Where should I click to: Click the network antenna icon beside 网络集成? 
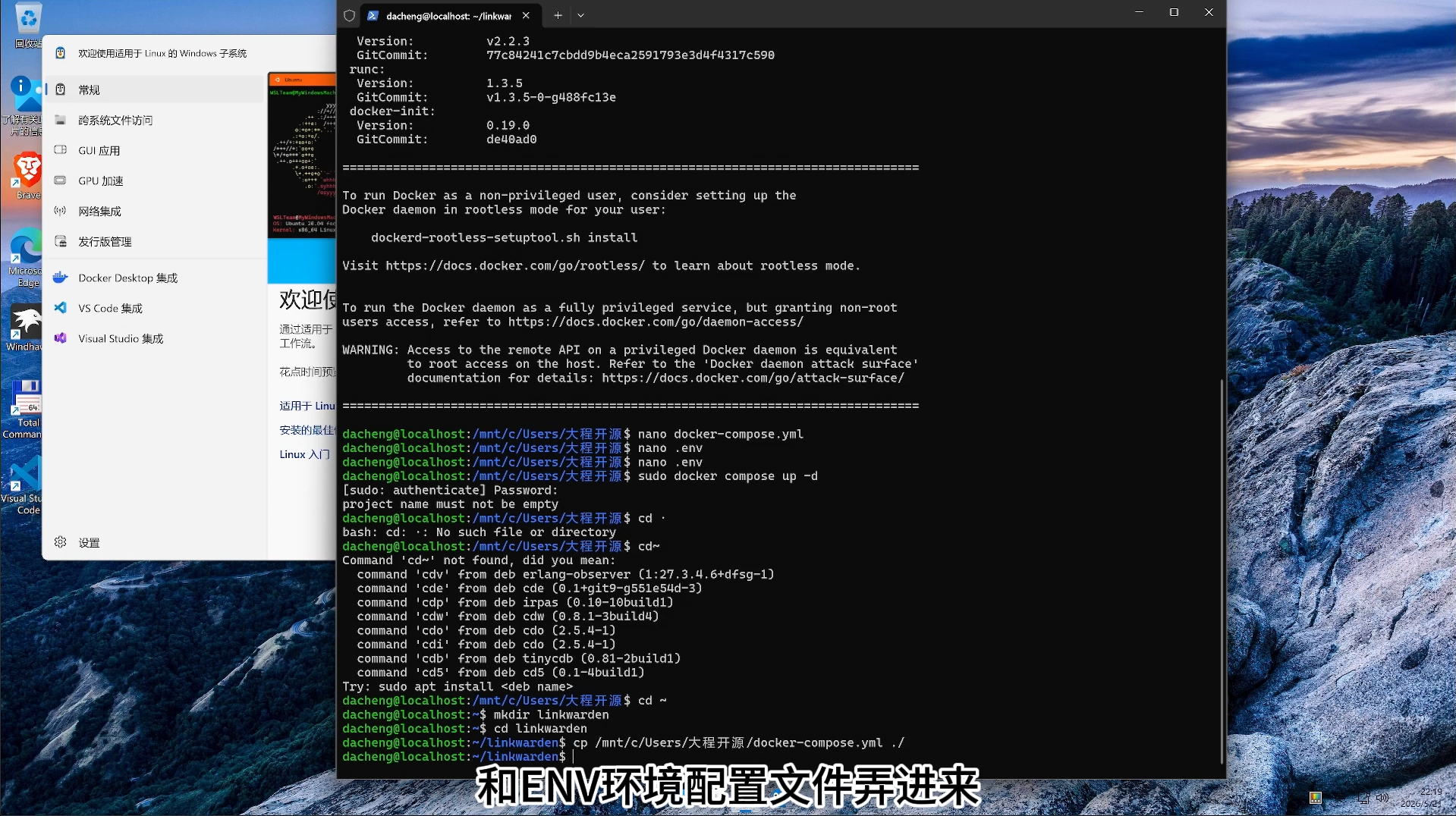(x=61, y=211)
